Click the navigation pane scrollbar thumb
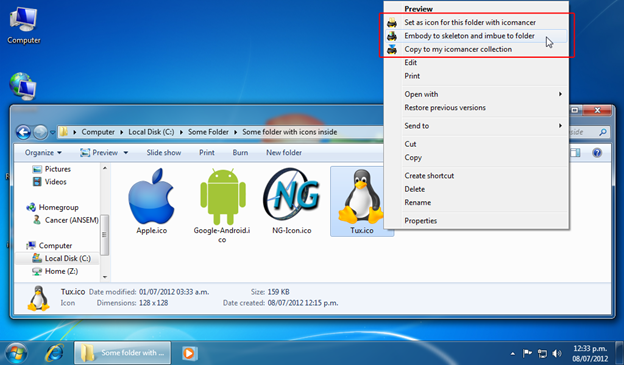This screenshot has height=365, width=624. pos(105,235)
